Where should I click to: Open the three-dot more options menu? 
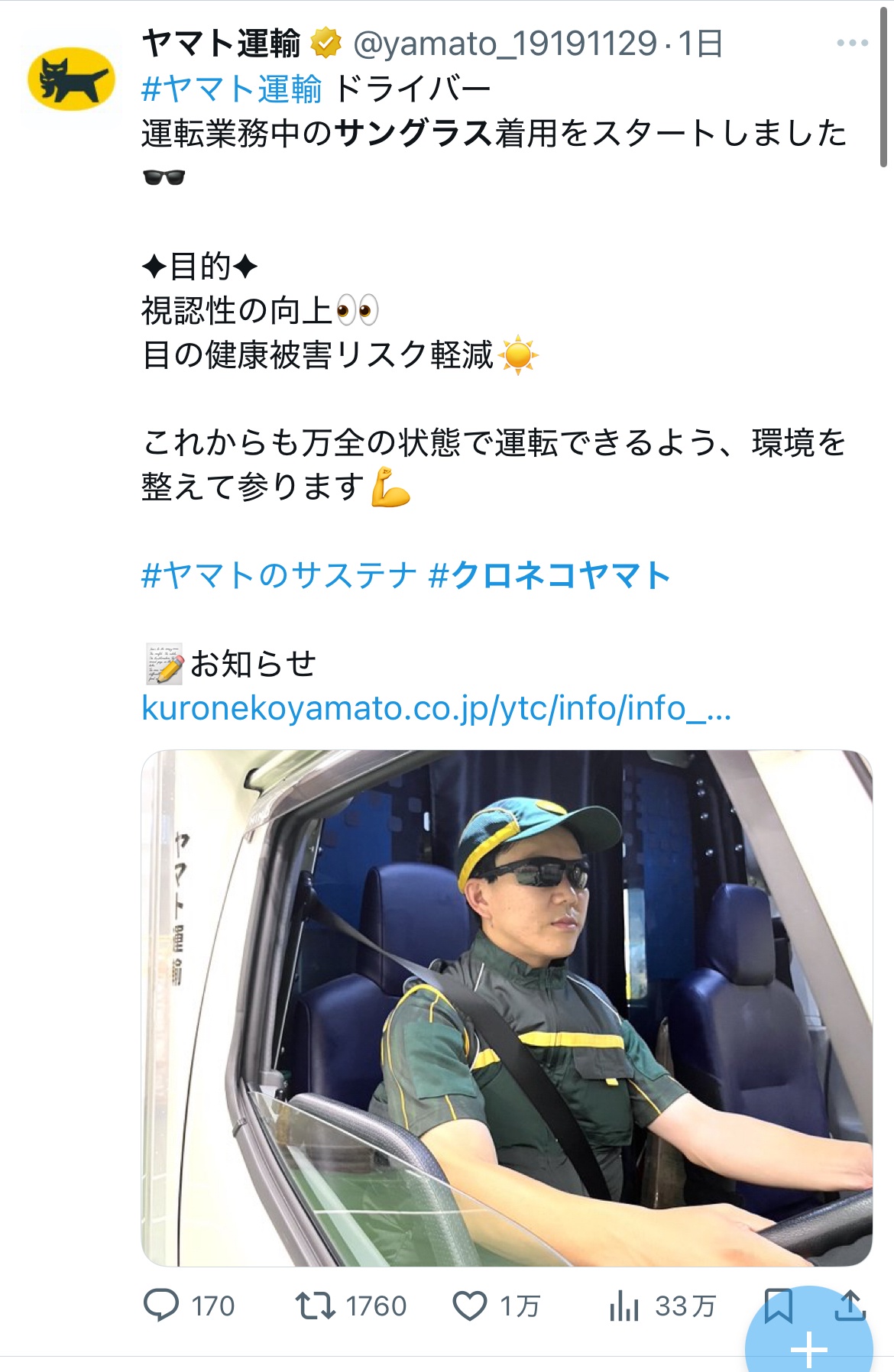coord(852,44)
